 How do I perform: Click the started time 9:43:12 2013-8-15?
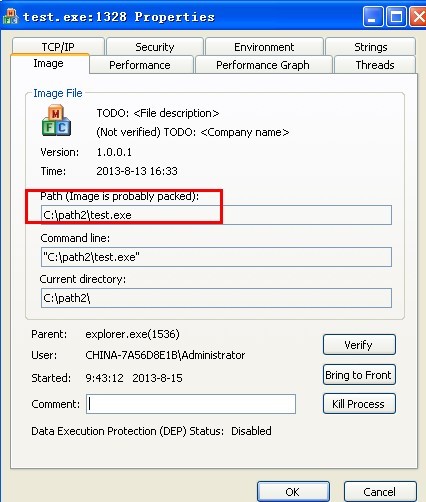pos(134,378)
